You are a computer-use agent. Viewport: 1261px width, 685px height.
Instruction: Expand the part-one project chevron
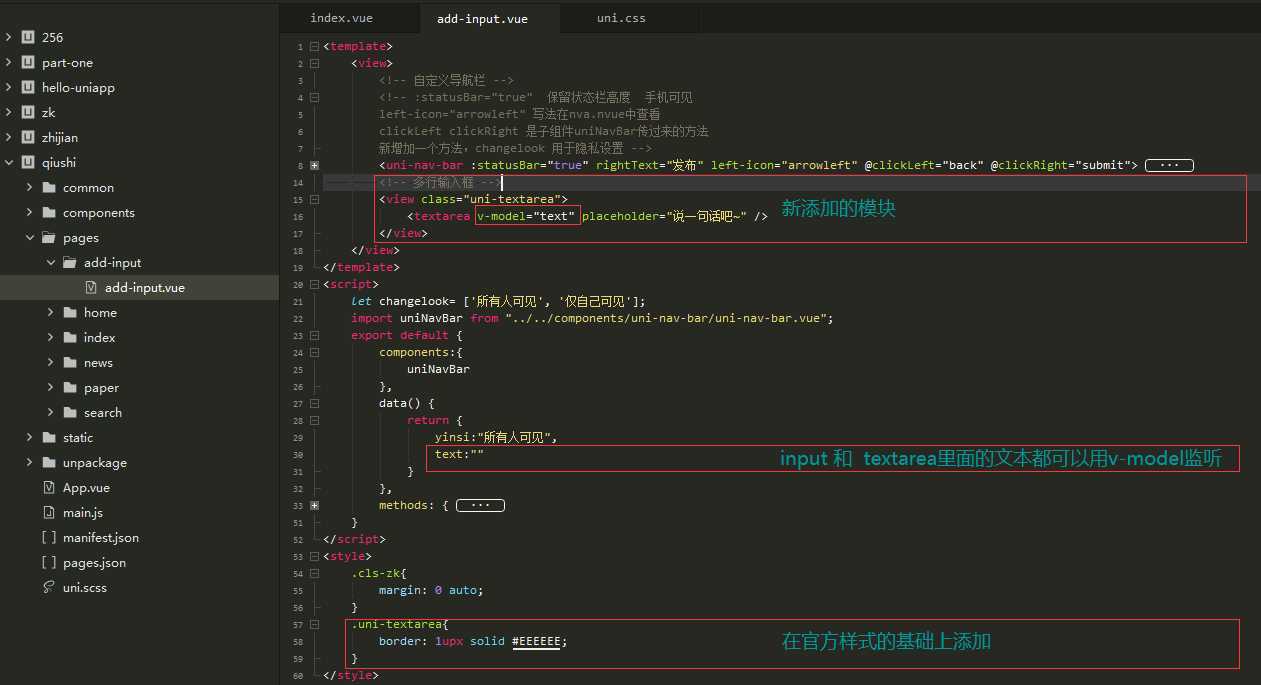pos(9,62)
